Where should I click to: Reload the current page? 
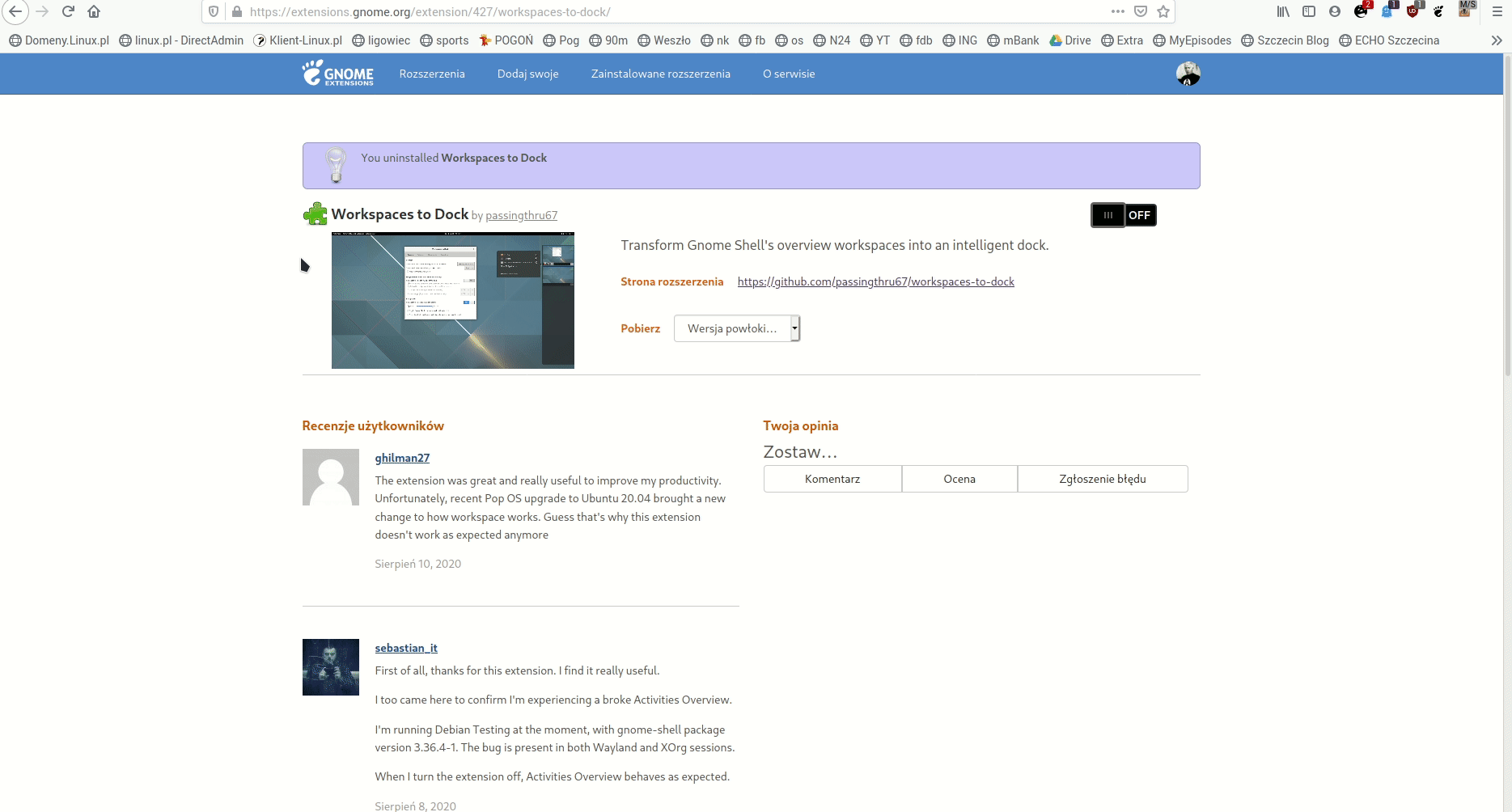[68, 11]
